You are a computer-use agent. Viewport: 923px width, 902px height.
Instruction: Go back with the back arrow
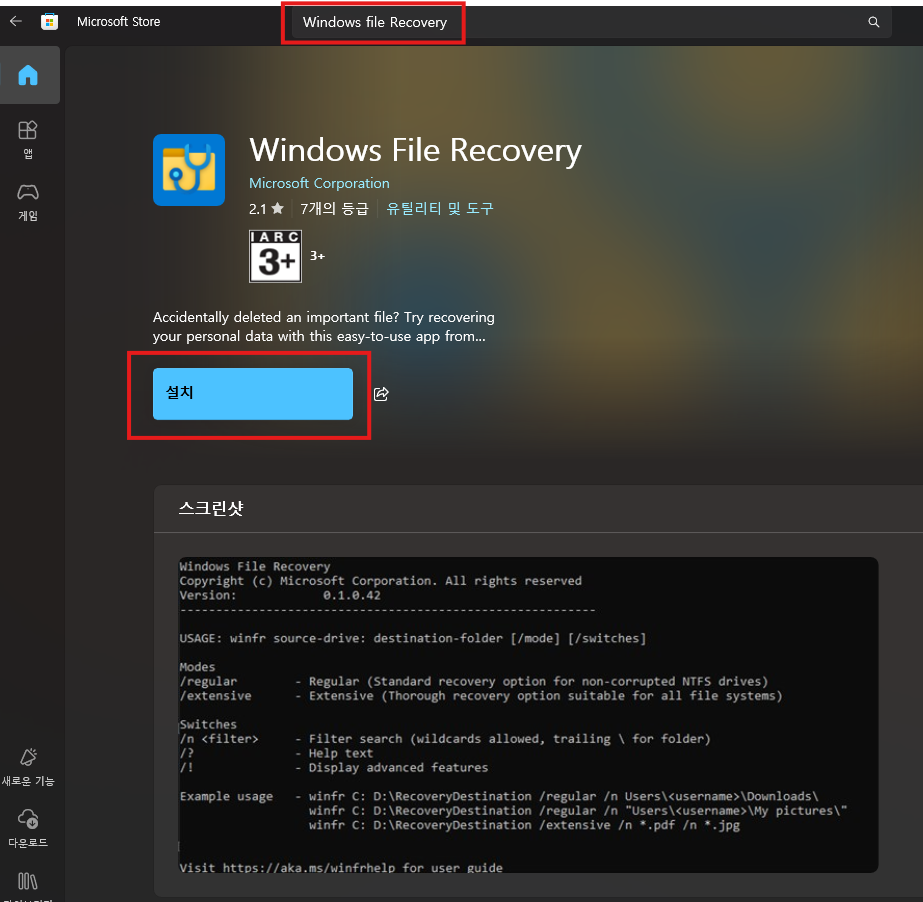point(16,22)
